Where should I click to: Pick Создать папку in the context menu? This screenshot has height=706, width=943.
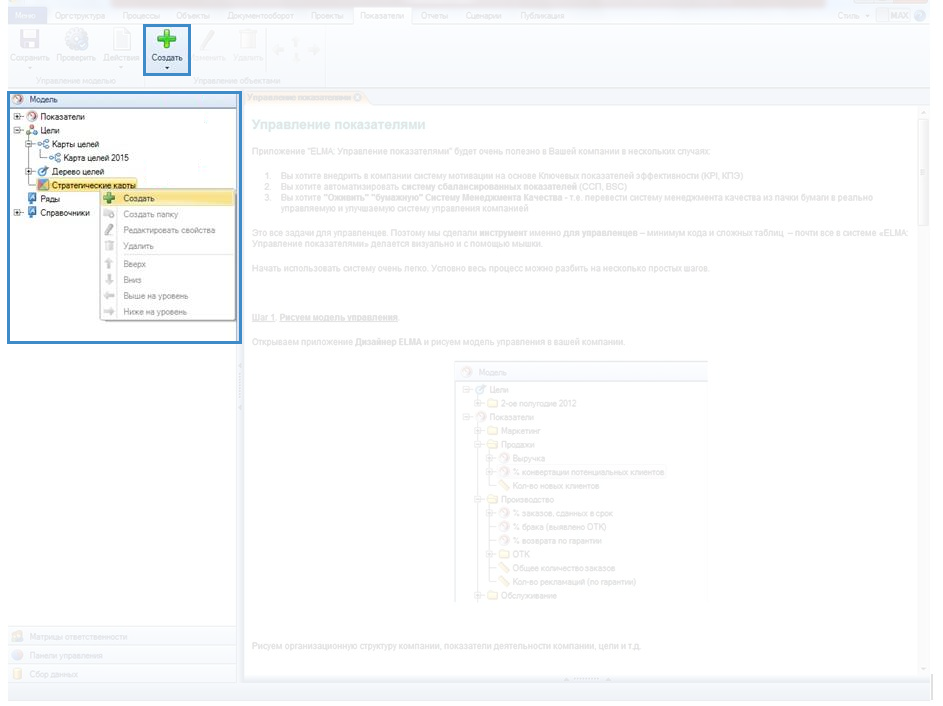151,215
